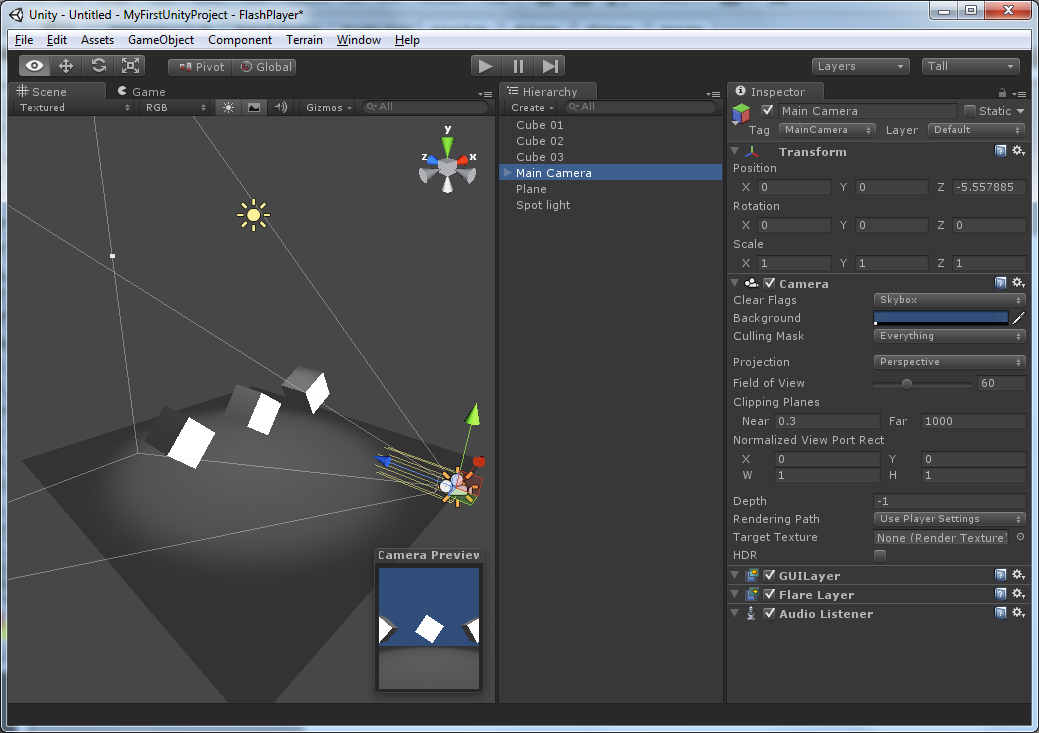Click the Position Z field

click(989, 187)
